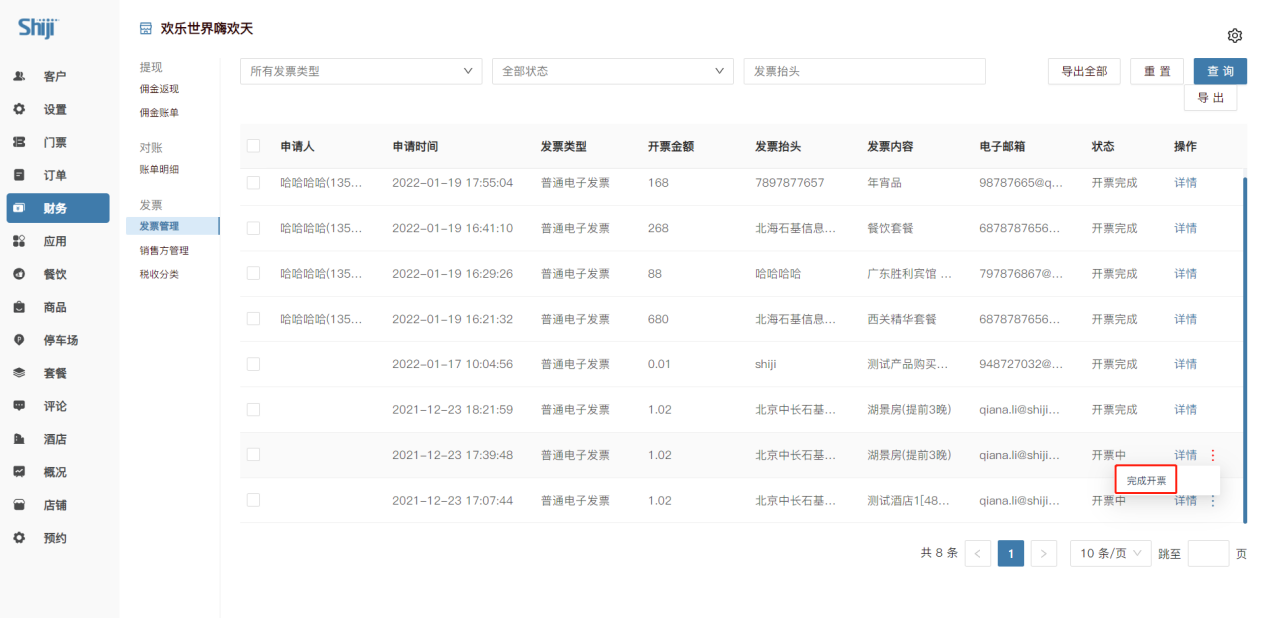Select checkbox for the 0.01 invoice row
The image size is (1267, 618).
pyautogui.click(x=253, y=364)
